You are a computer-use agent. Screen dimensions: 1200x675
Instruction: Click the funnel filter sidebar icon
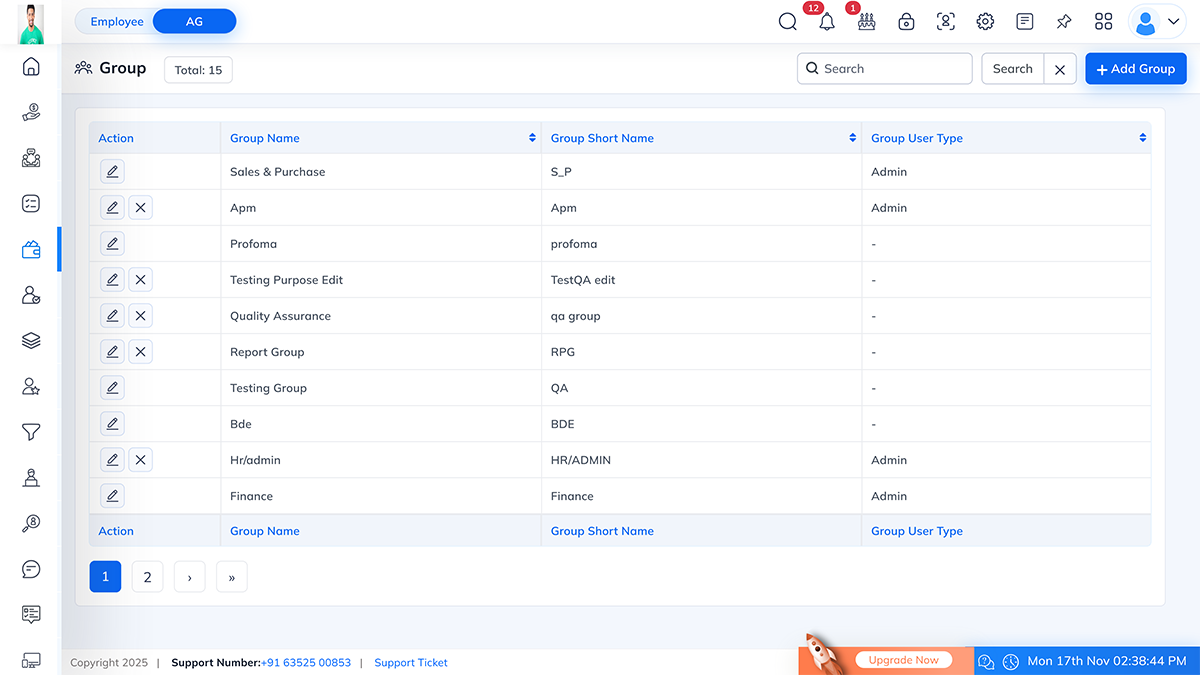tap(31, 432)
